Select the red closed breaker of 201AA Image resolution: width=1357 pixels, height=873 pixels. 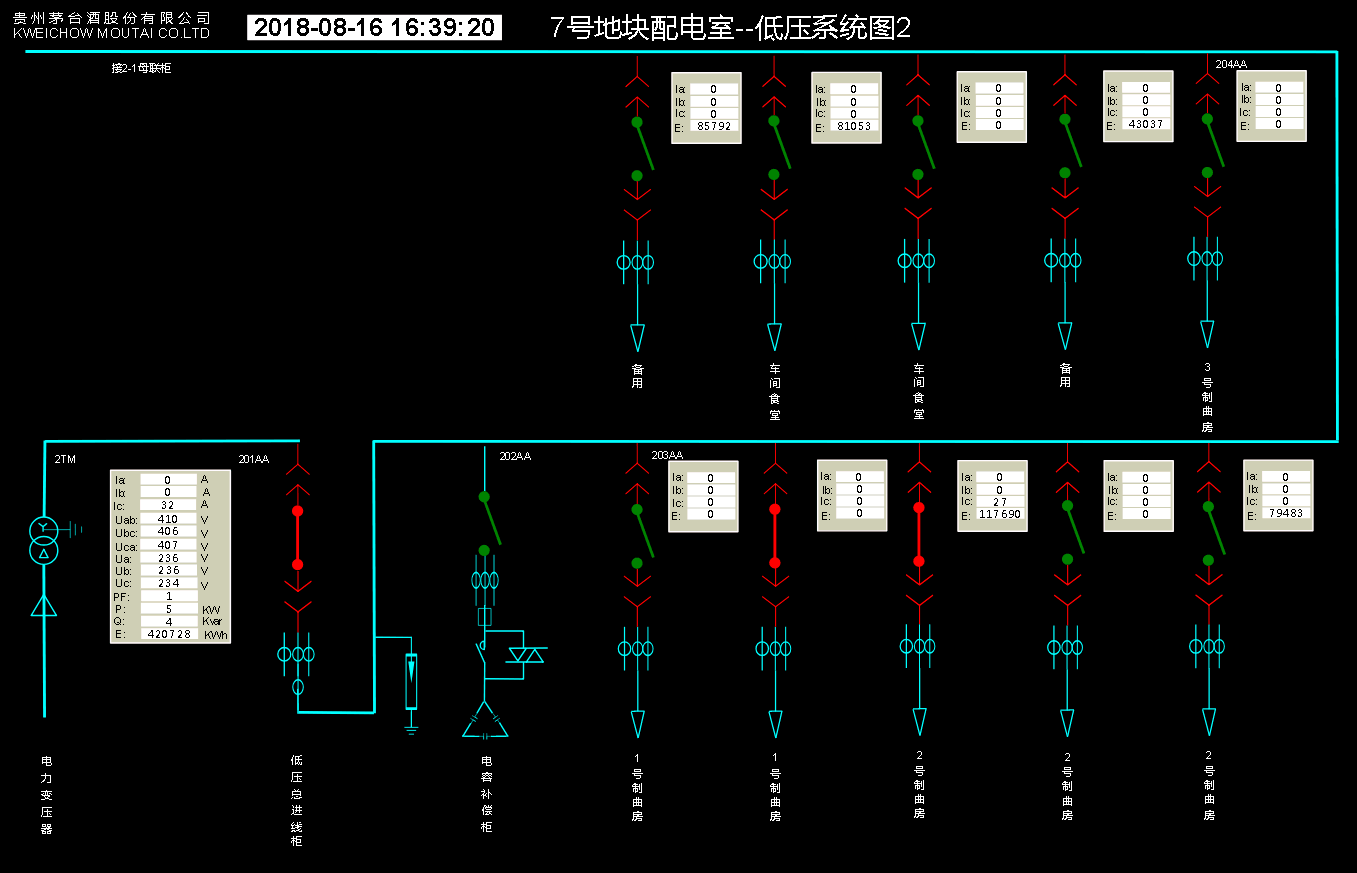pyautogui.click(x=297, y=538)
